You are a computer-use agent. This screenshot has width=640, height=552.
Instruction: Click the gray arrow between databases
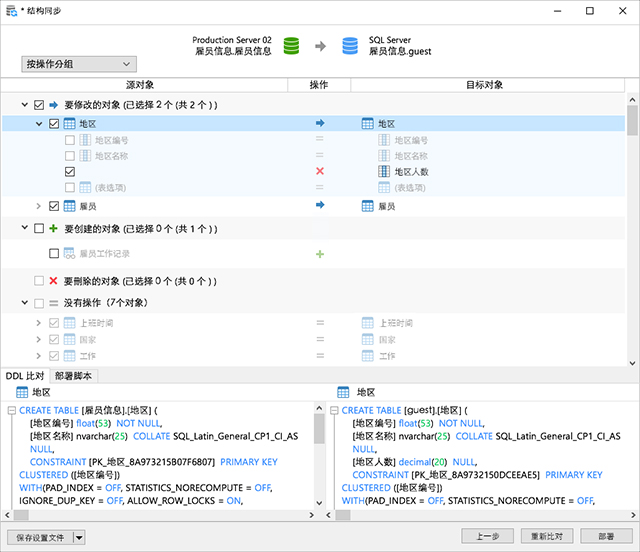click(x=320, y=46)
